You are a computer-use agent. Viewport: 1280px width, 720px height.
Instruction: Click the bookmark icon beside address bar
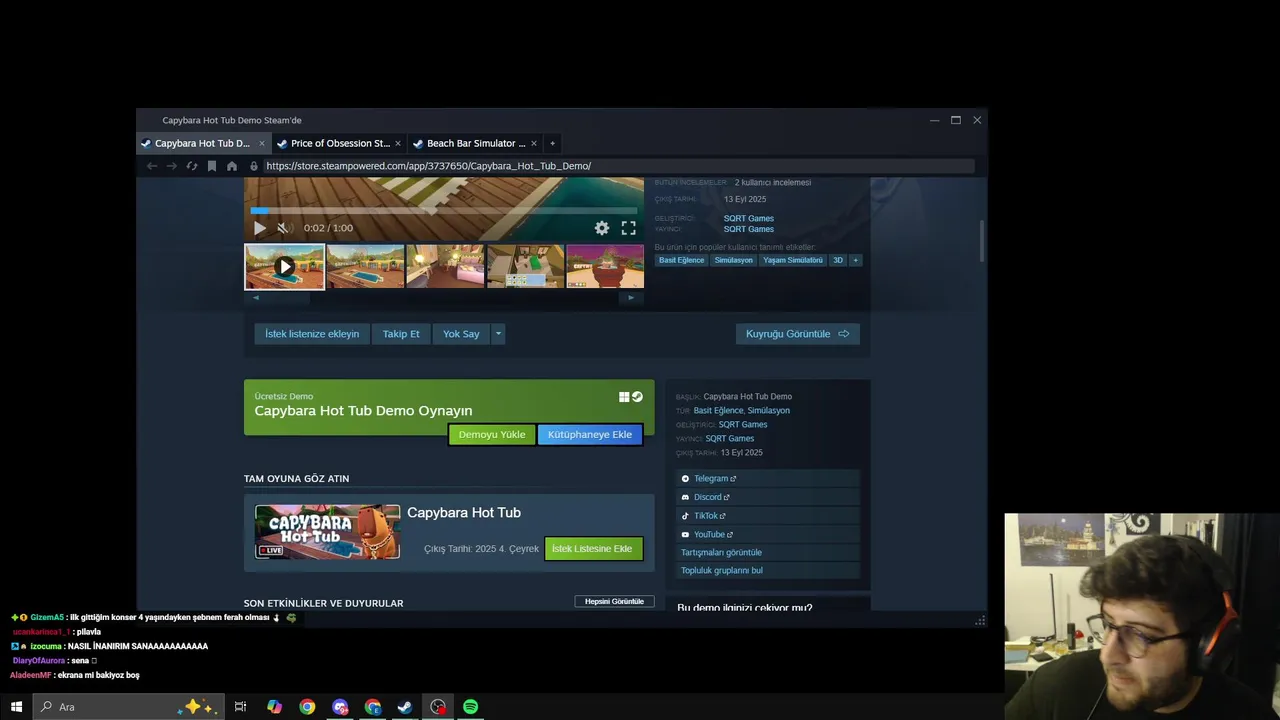[x=212, y=166]
